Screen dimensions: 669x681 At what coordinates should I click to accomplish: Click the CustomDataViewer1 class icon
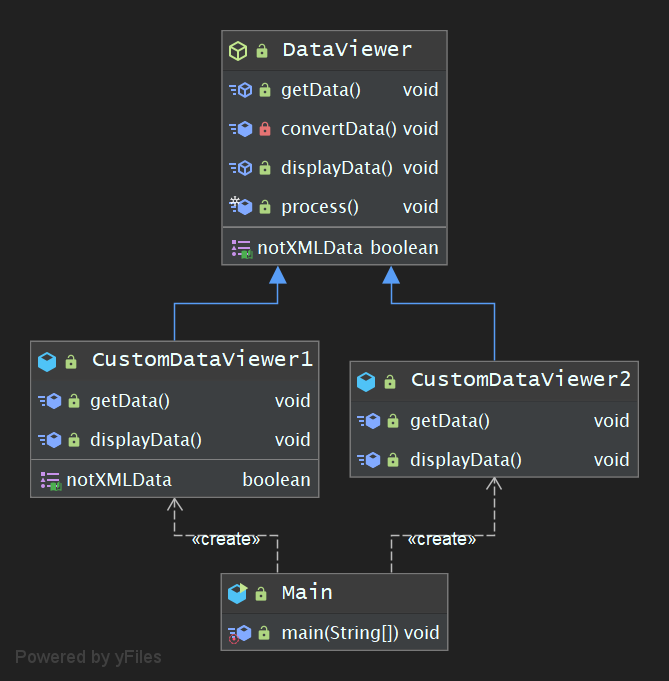pyautogui.click(x=47, y=361)
